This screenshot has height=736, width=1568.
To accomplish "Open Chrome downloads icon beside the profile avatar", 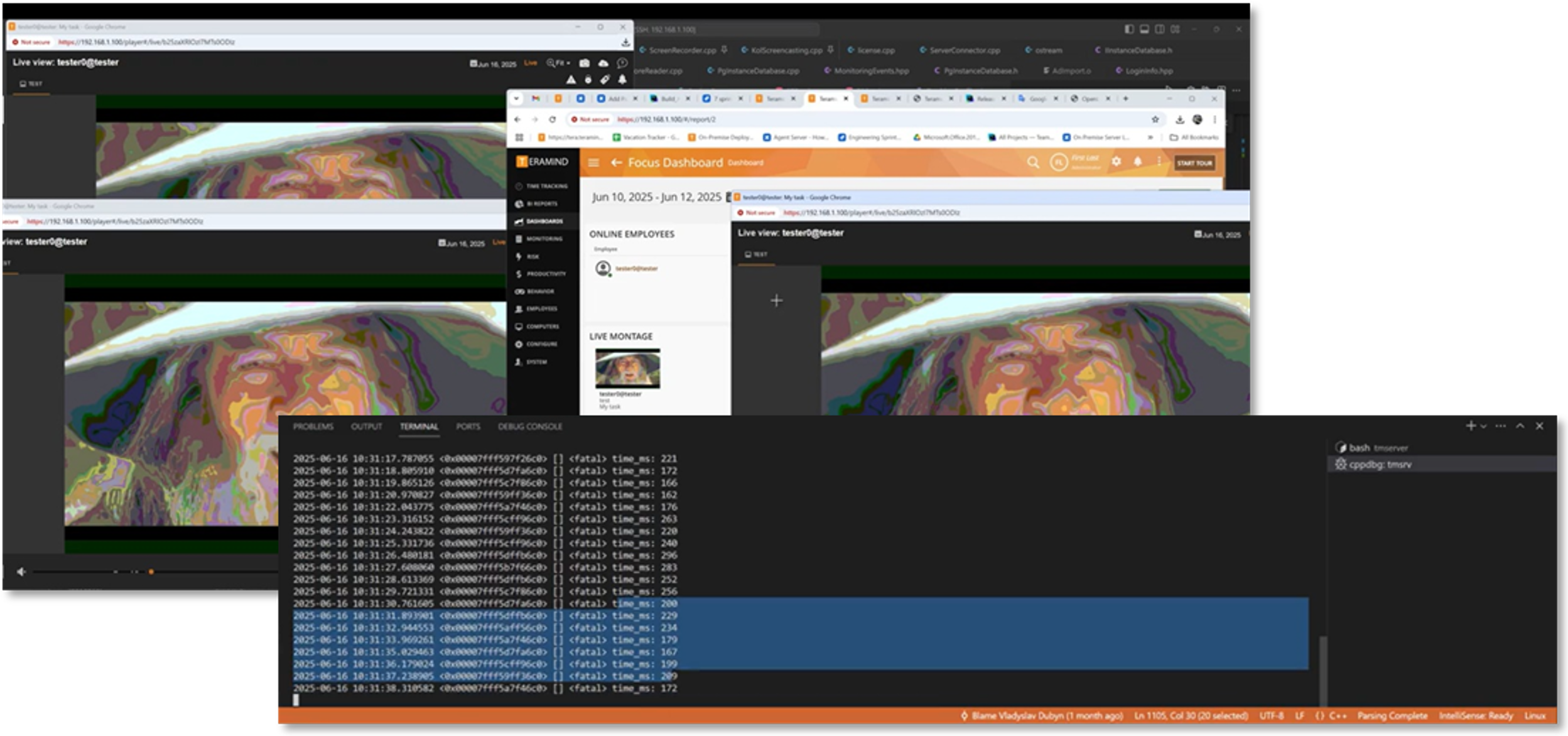I will 1179,119.
